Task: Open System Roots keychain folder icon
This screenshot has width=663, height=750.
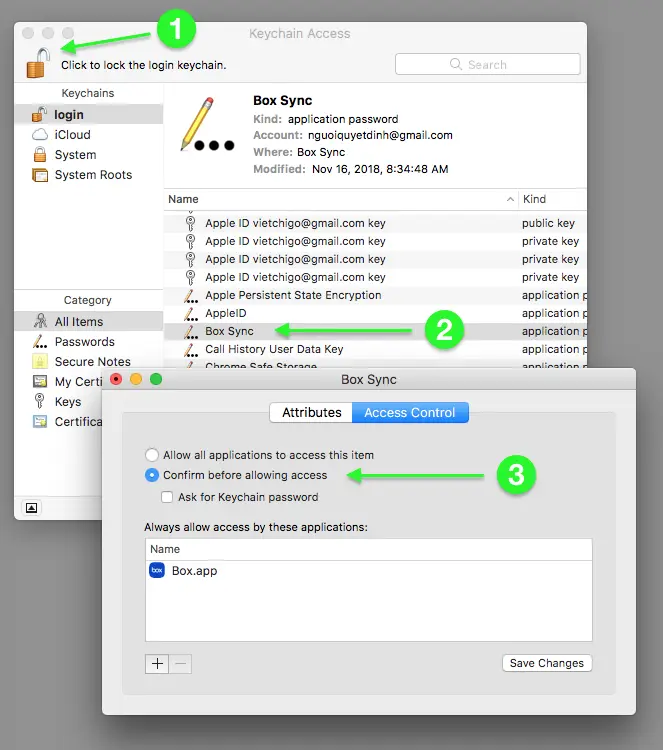Action: [x=40, y=175]
